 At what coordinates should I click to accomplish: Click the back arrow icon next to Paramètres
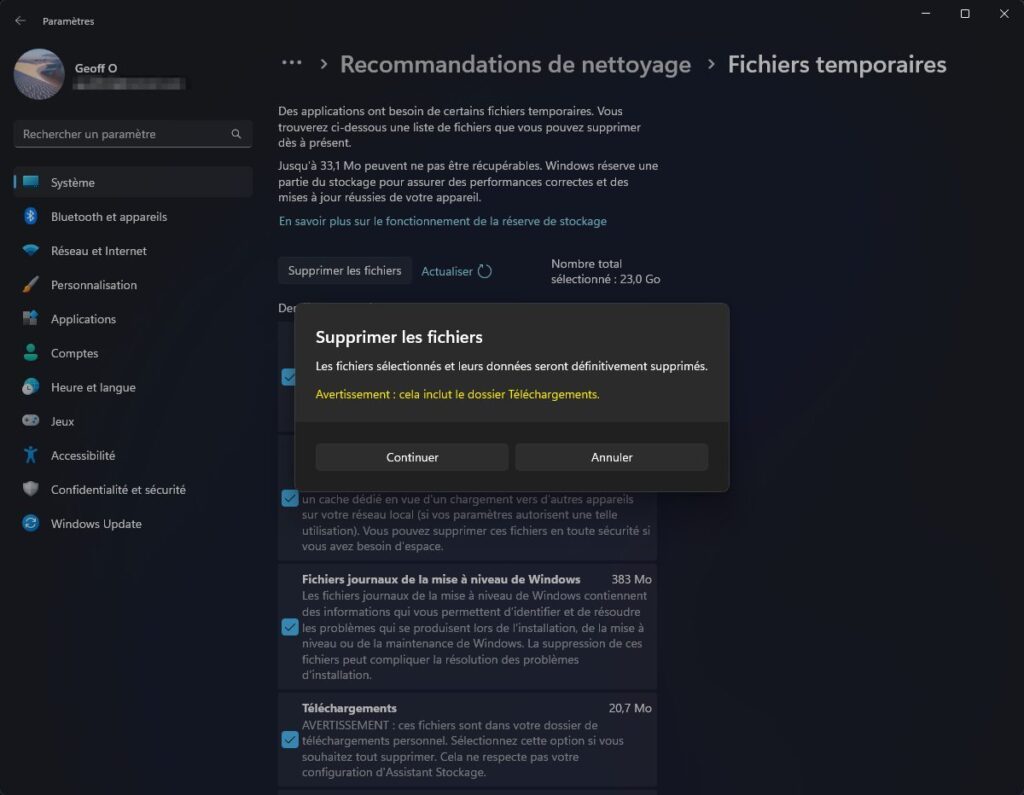(20, 21)
